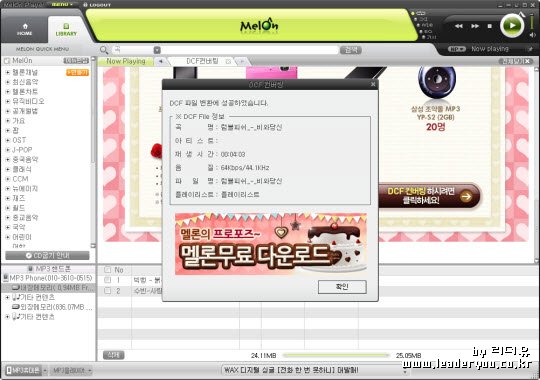Image resolution: width=540 pixels, height=380 pixels.
Task: Expand the 멜론차트 tree node
Action: (8, 92)
